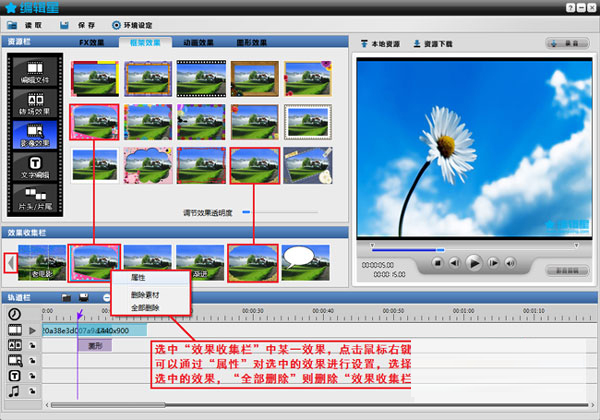600x420 pixels.
Task: Click the small play triangle on video track
Action: [33, 330]
